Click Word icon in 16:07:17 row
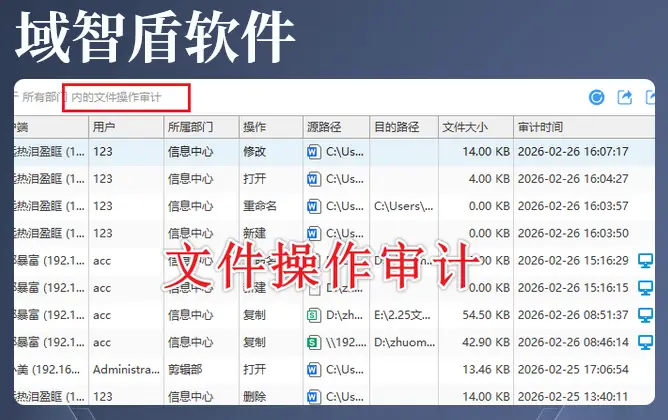The width and height of the screenshot is (668, 420). 314,152
